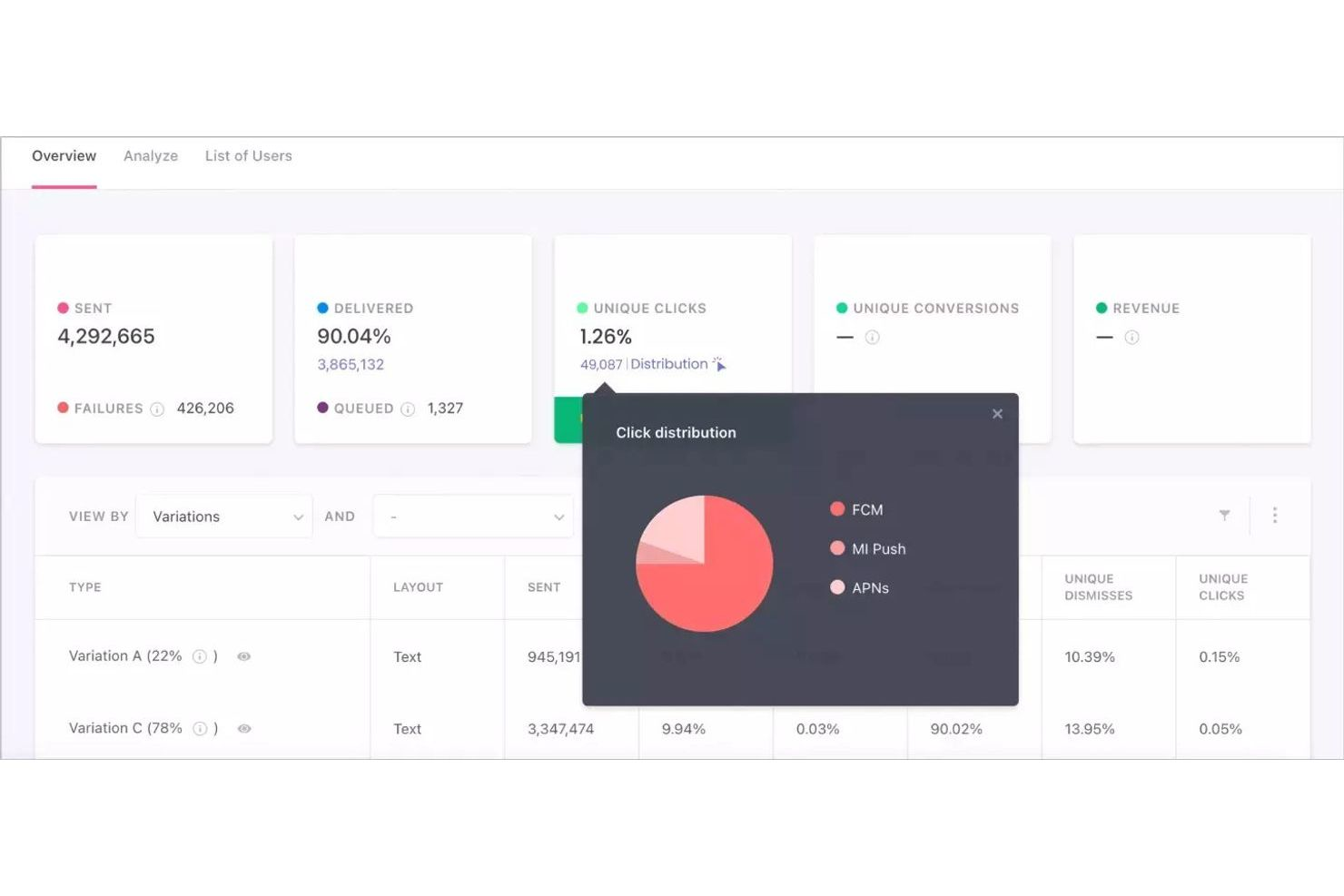
Task: Click the delivered count 3,865,132
Action: click(x=350, y=364)
